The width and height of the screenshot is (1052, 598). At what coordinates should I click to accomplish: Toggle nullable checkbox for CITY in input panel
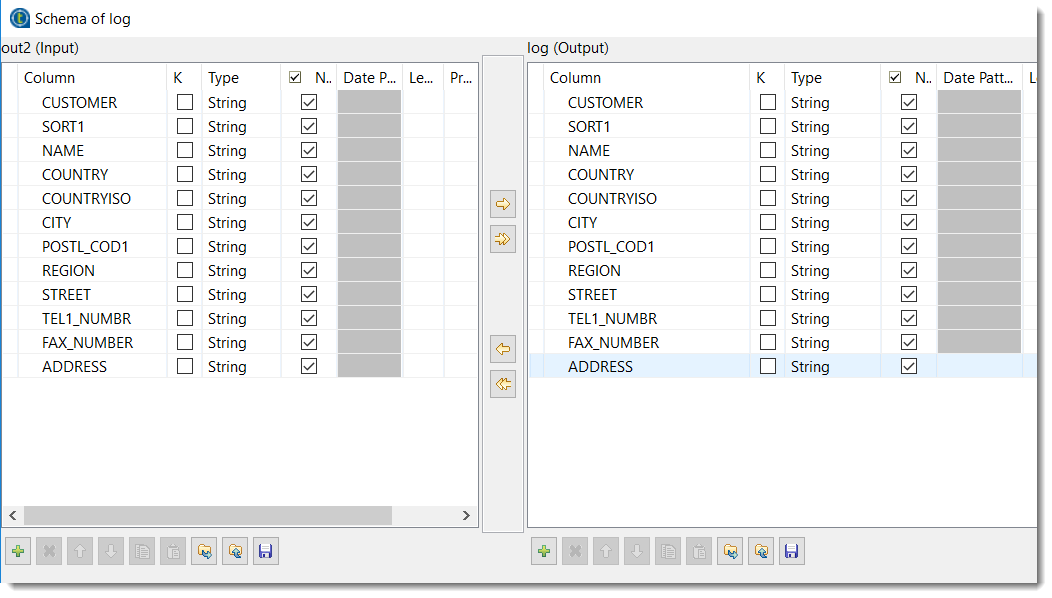click(x=309, y=222)
